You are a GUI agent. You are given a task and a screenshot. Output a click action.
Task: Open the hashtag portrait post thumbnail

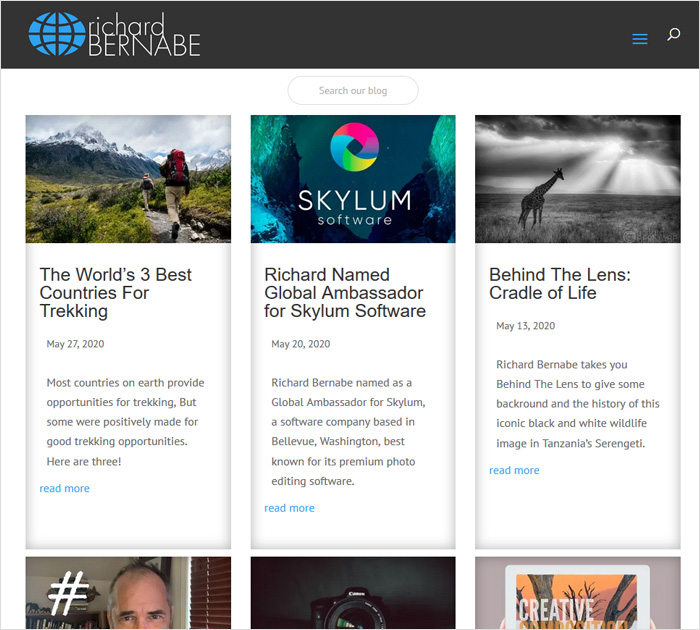coord(128,593)
